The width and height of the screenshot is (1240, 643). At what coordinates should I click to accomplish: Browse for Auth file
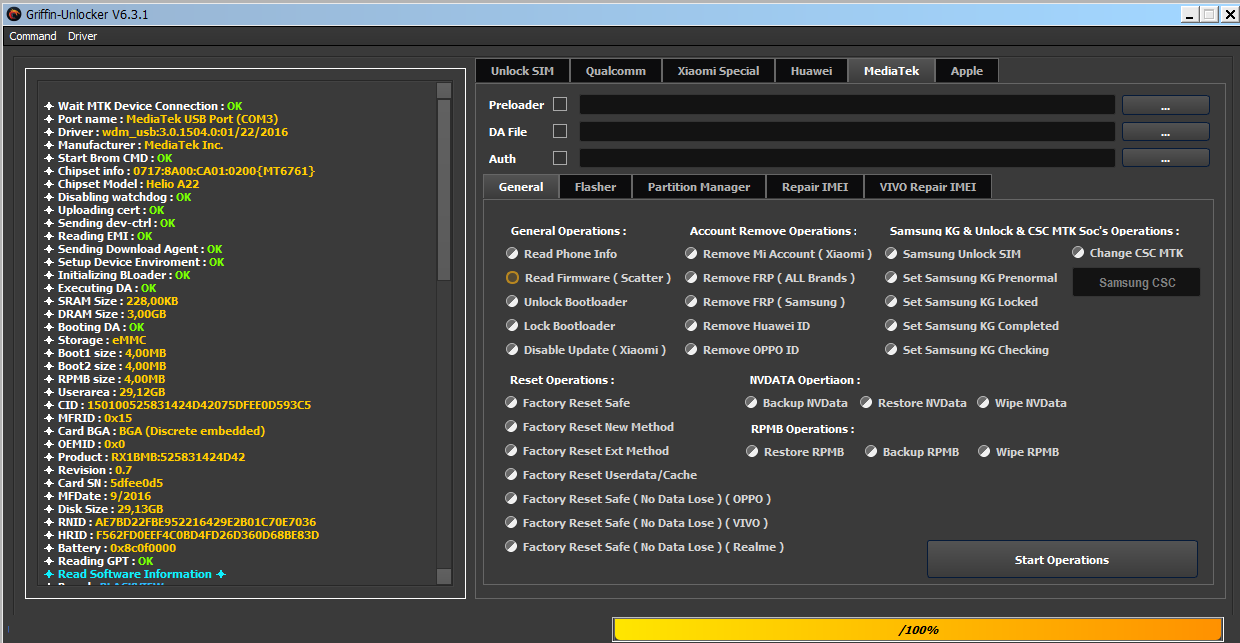pyautogui.click(x=1166, y=158)
